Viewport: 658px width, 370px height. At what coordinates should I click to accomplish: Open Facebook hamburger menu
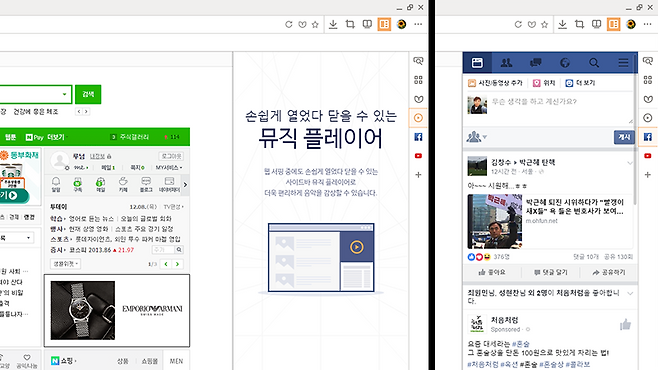click(x=623, y=63)
